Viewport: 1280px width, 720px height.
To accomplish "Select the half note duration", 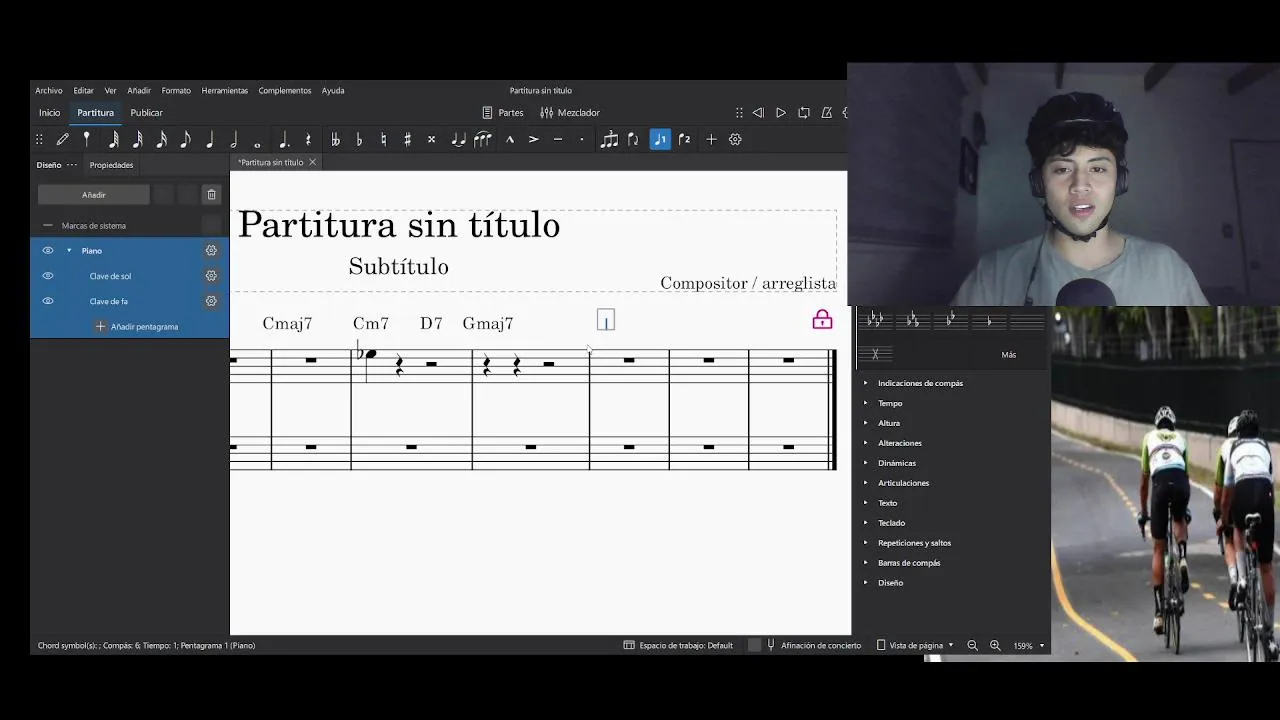I will click(234, 140).
